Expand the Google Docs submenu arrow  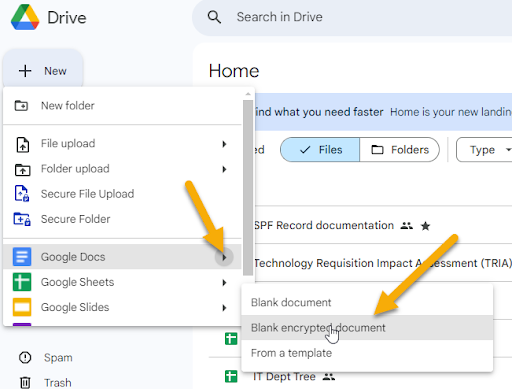click(x=224, y=257)
